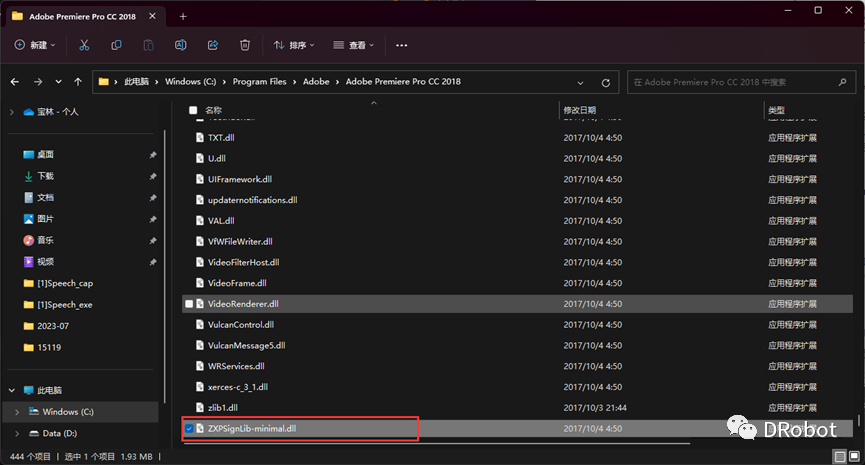Image resolution: width=865 pixels, height=465 pixels.
Task: Click the Share icon in toolbar
Action: coord(213,45)
